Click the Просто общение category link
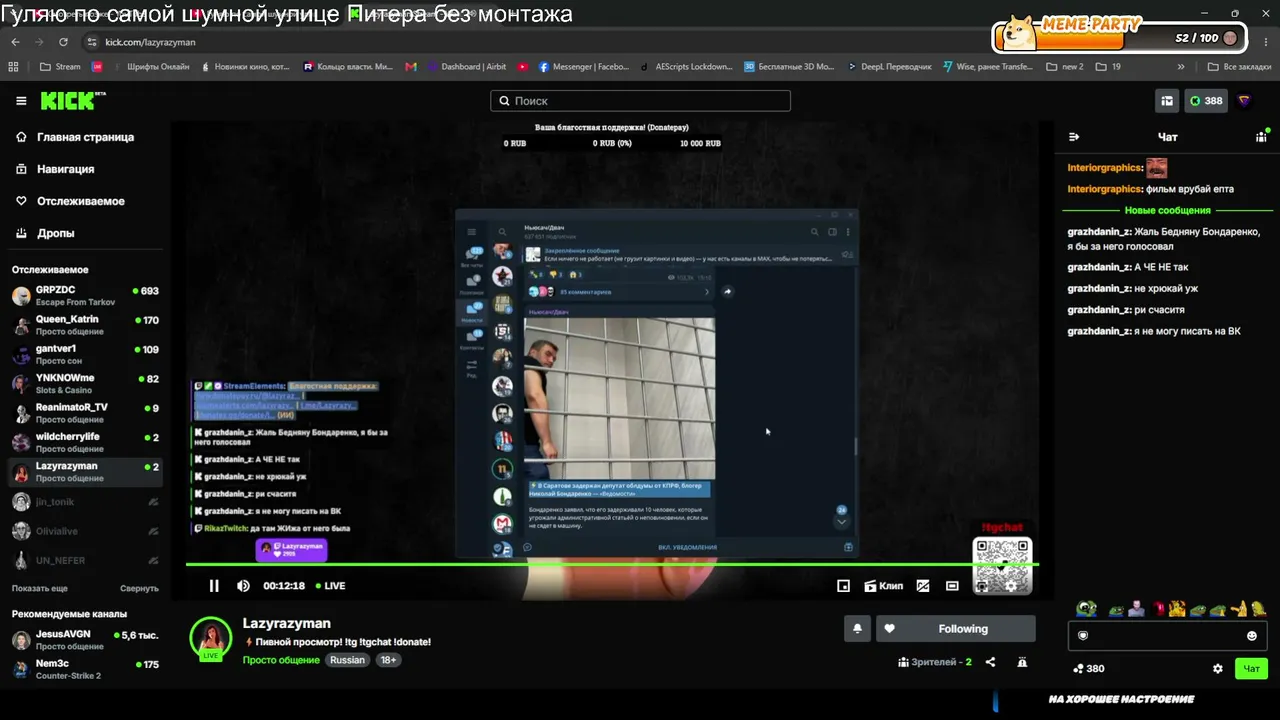The height and width of the screenshot is (720, 1280). pyautogui.click(x=281, y=660)
